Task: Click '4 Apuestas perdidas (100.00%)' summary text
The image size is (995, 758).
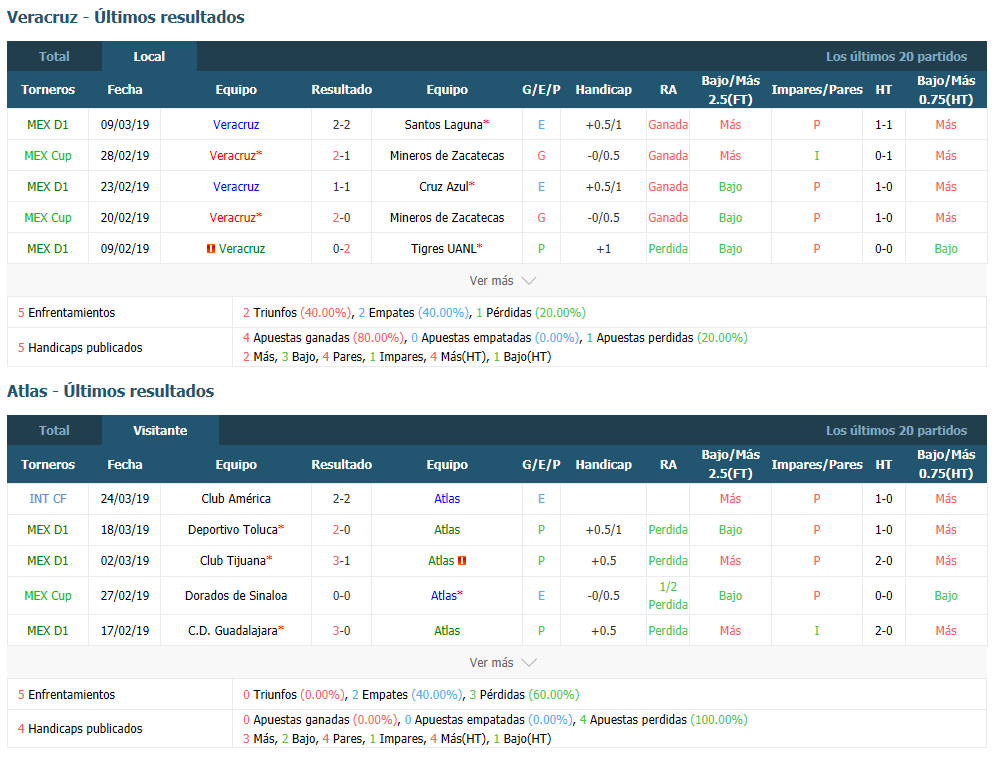Action: [x=664, y=720]
